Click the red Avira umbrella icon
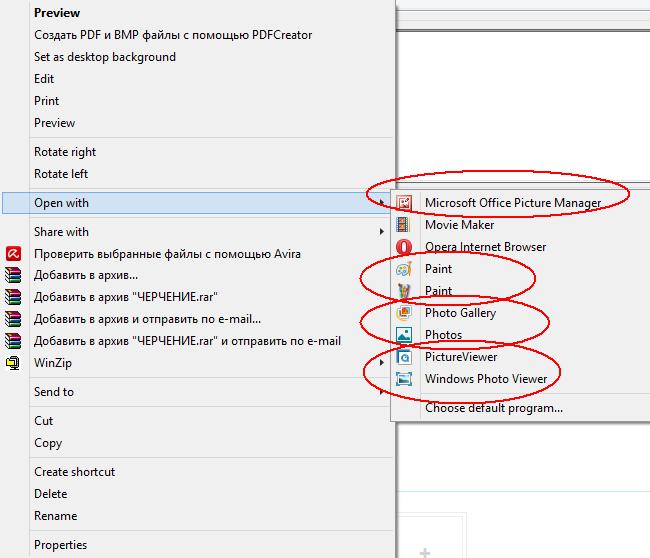The height and width of the screenshot is (558, 650). point(13,254)
